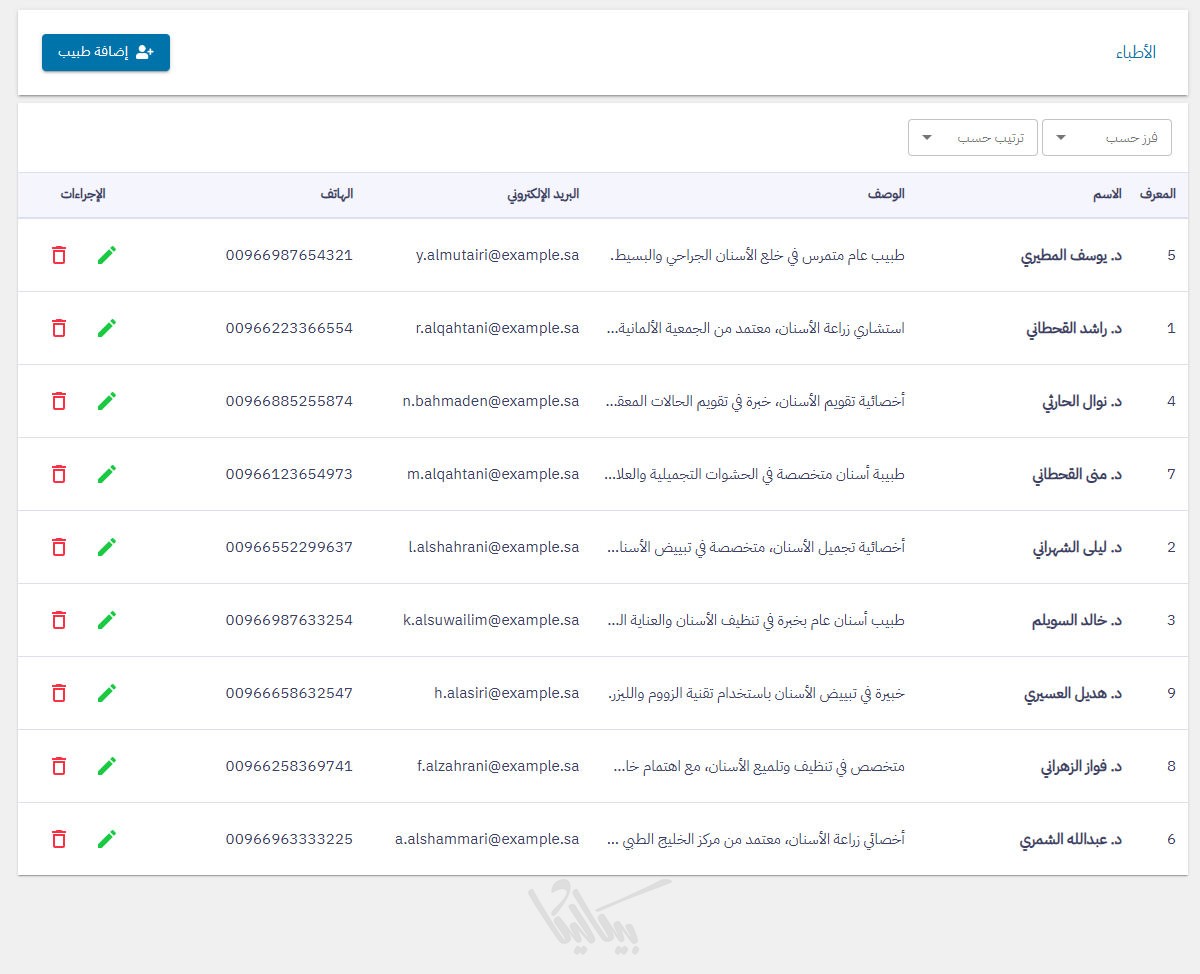Screen dimensions: 1200x974
Task: Click email n.bahmaden@example.sa
Action: 491,401
